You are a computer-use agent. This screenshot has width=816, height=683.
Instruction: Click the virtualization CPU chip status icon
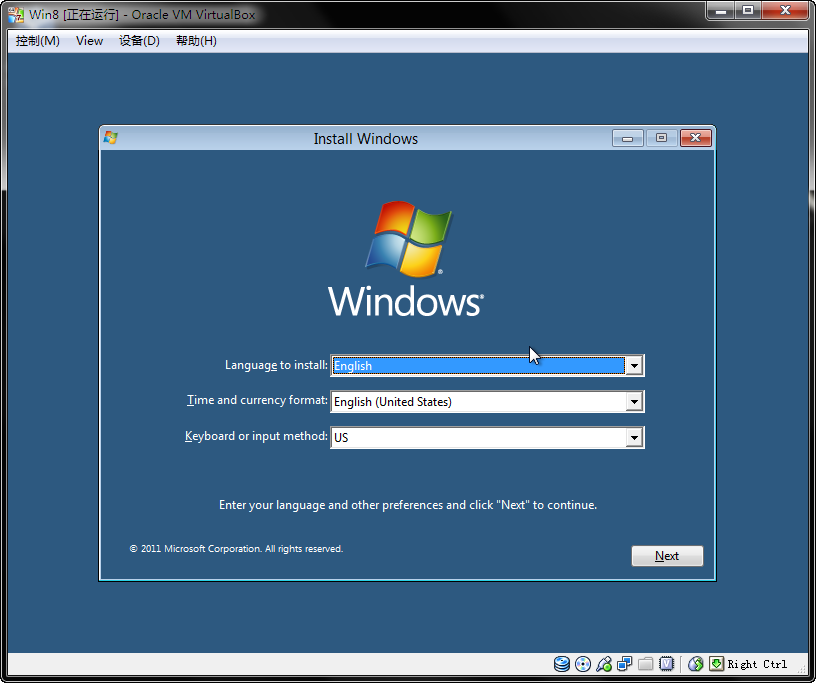pyautogui.click(x=666, y=664)
